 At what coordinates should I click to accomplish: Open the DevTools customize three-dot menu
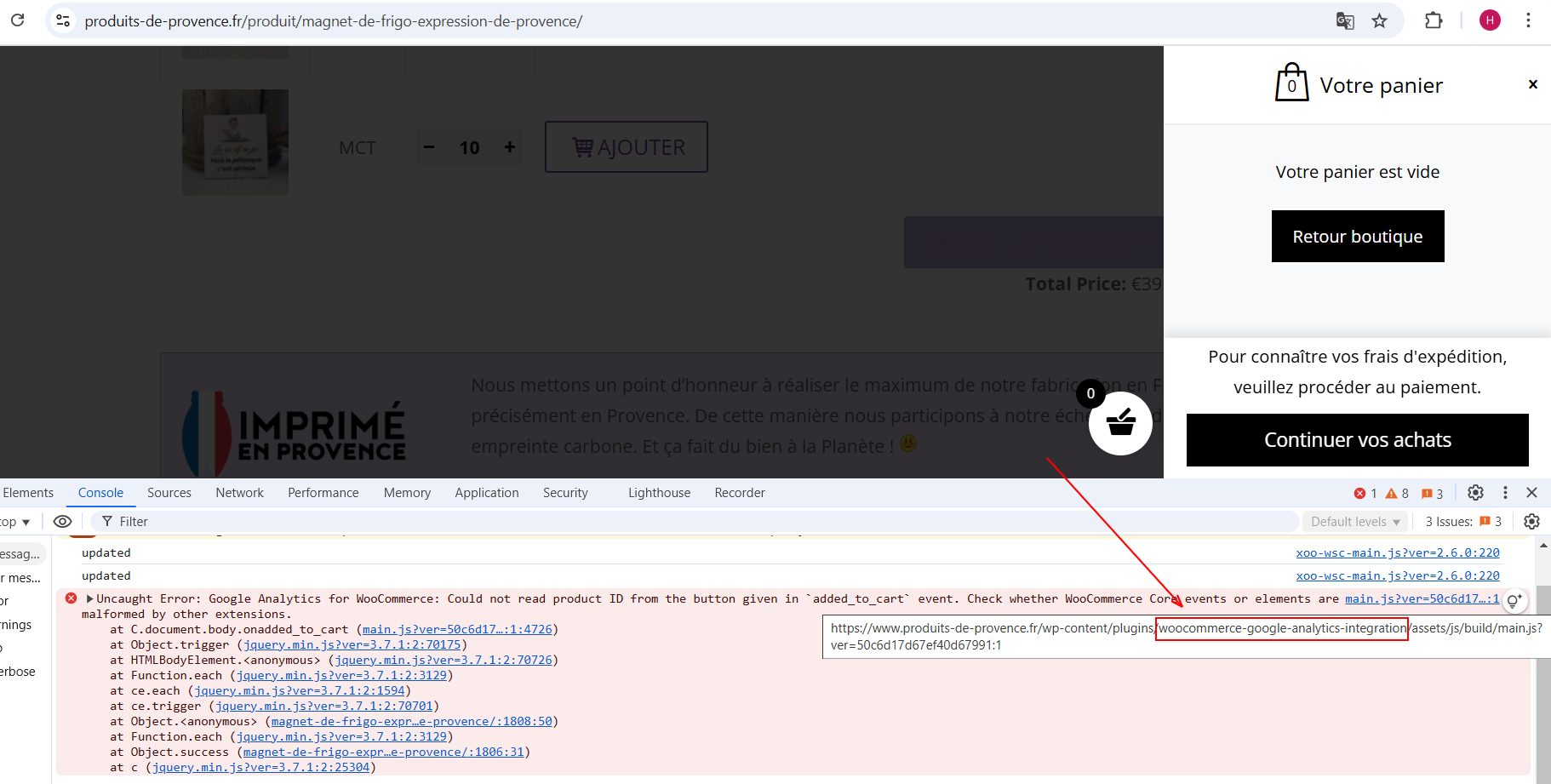click(x=1505, y=493)
